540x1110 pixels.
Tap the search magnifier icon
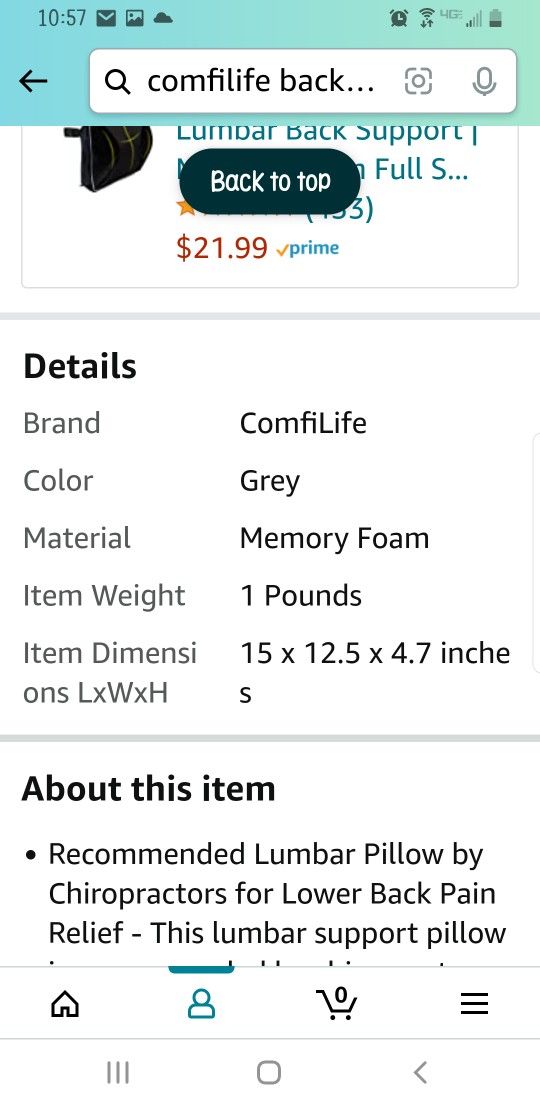coord(117,82)
